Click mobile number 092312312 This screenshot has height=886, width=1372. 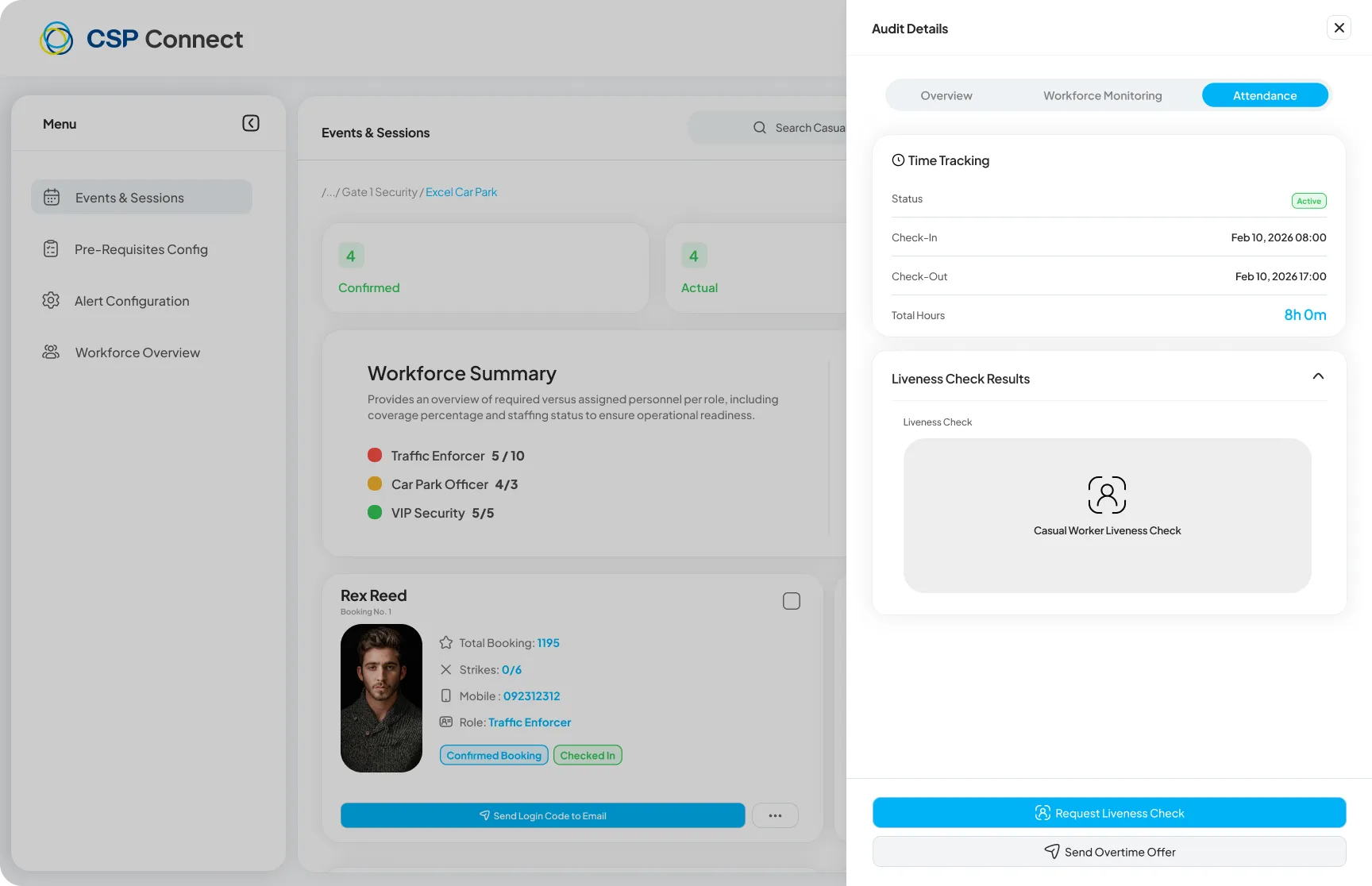pyautogui.click(x=532, y=696)
